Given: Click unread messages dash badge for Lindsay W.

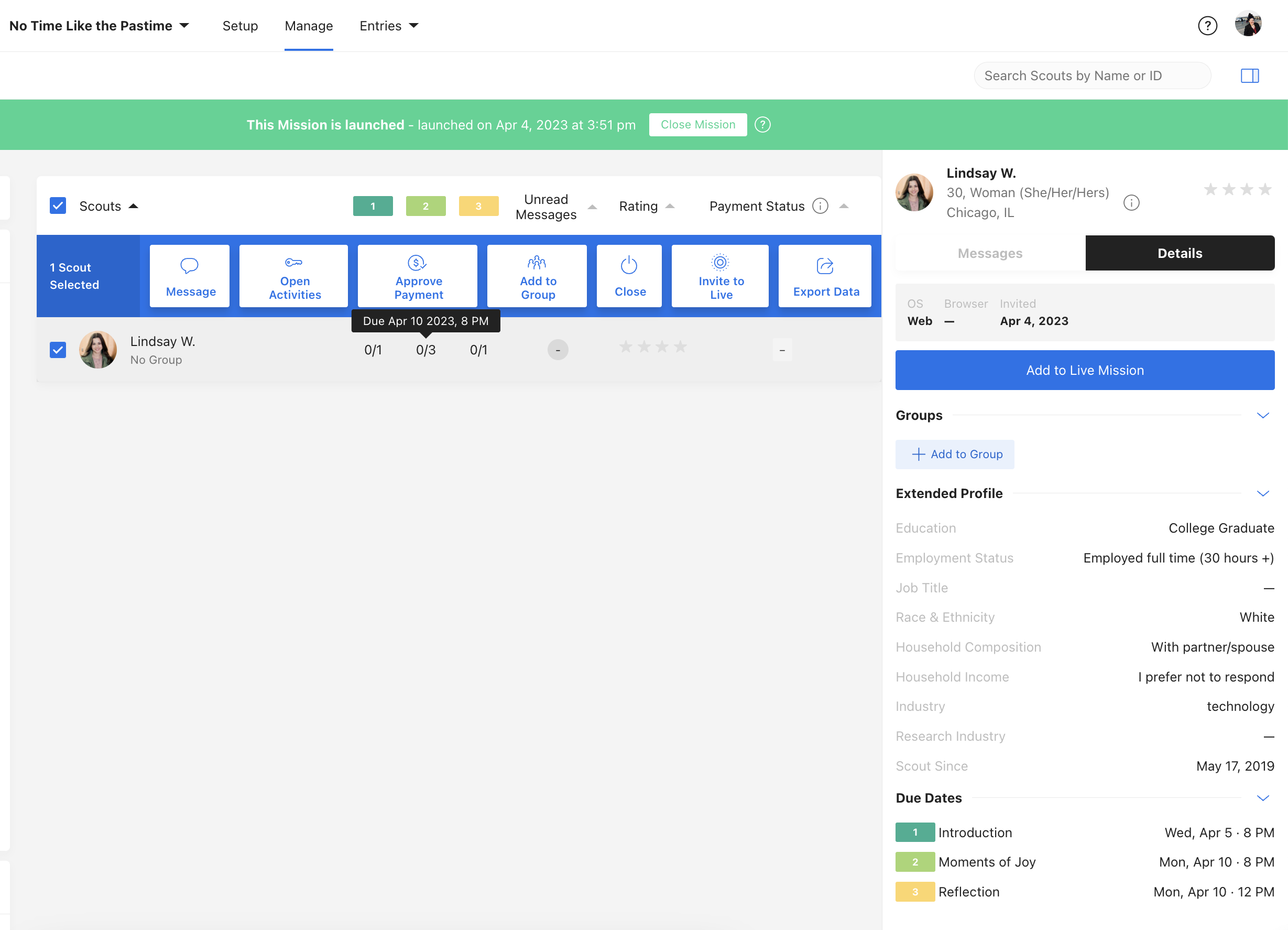Looking at the screenshot, I should (x=558, y=350).
